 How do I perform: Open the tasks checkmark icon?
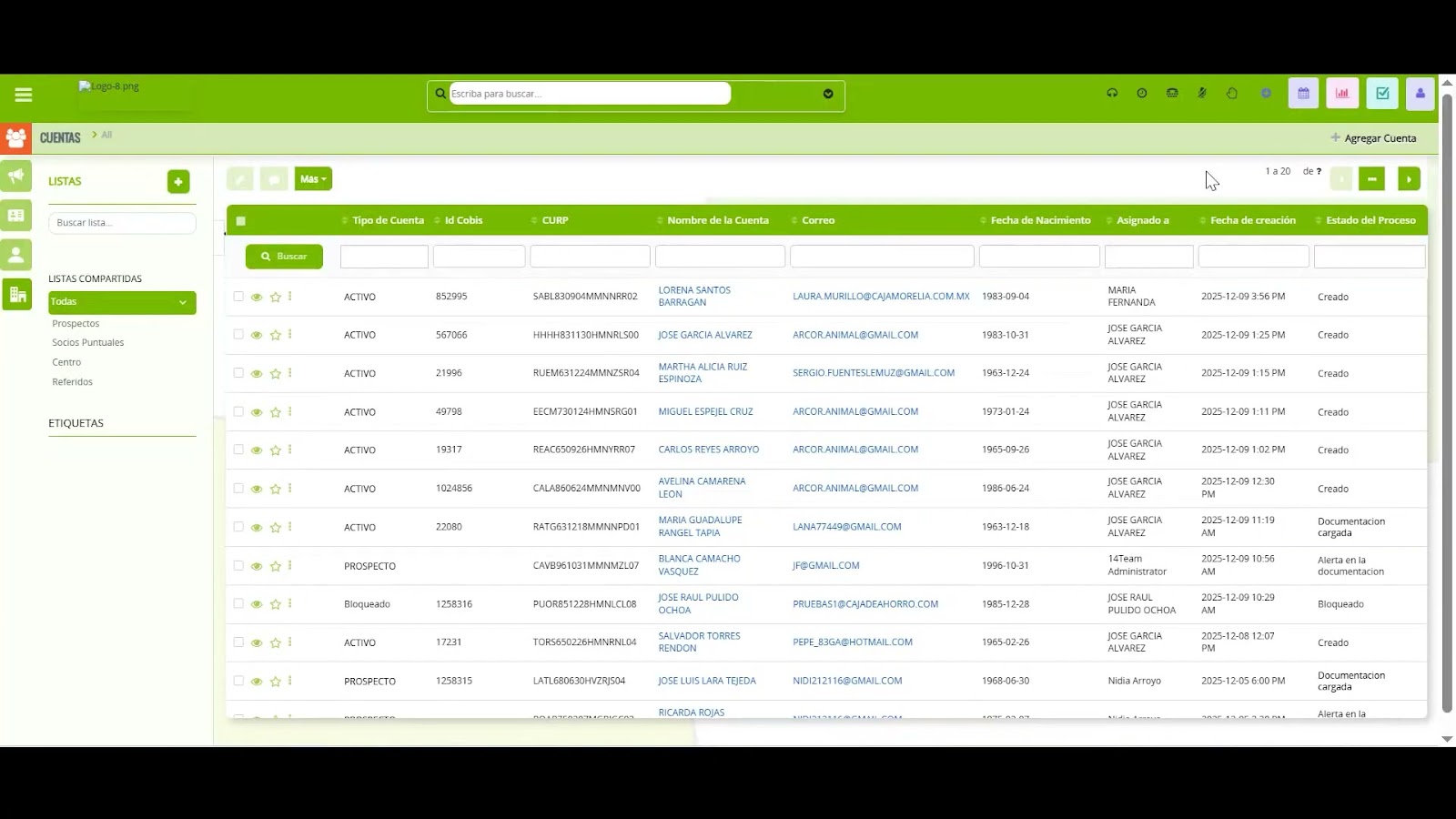pos(1381,93)
